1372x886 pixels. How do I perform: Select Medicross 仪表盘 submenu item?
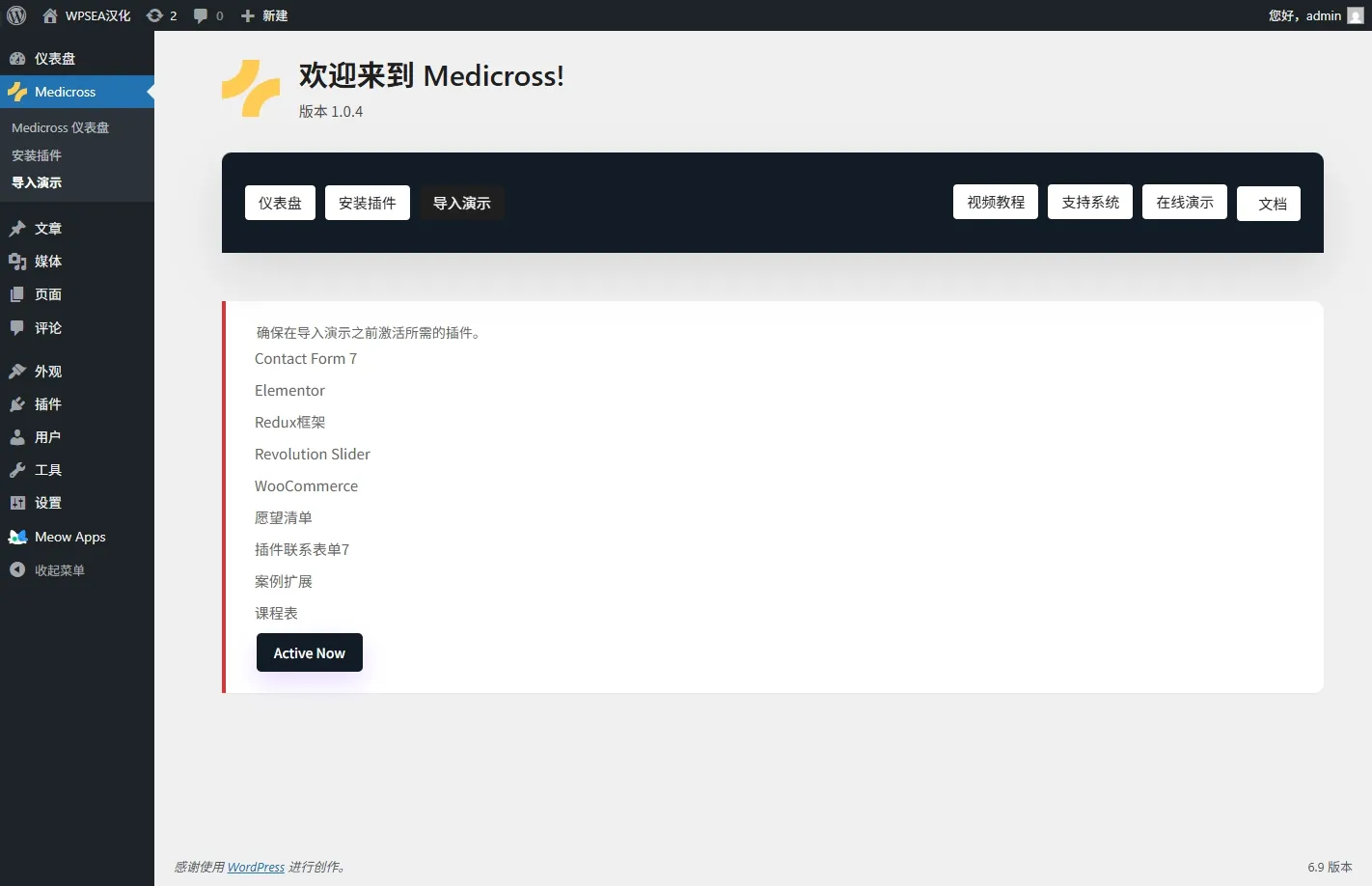coord(60,127)
